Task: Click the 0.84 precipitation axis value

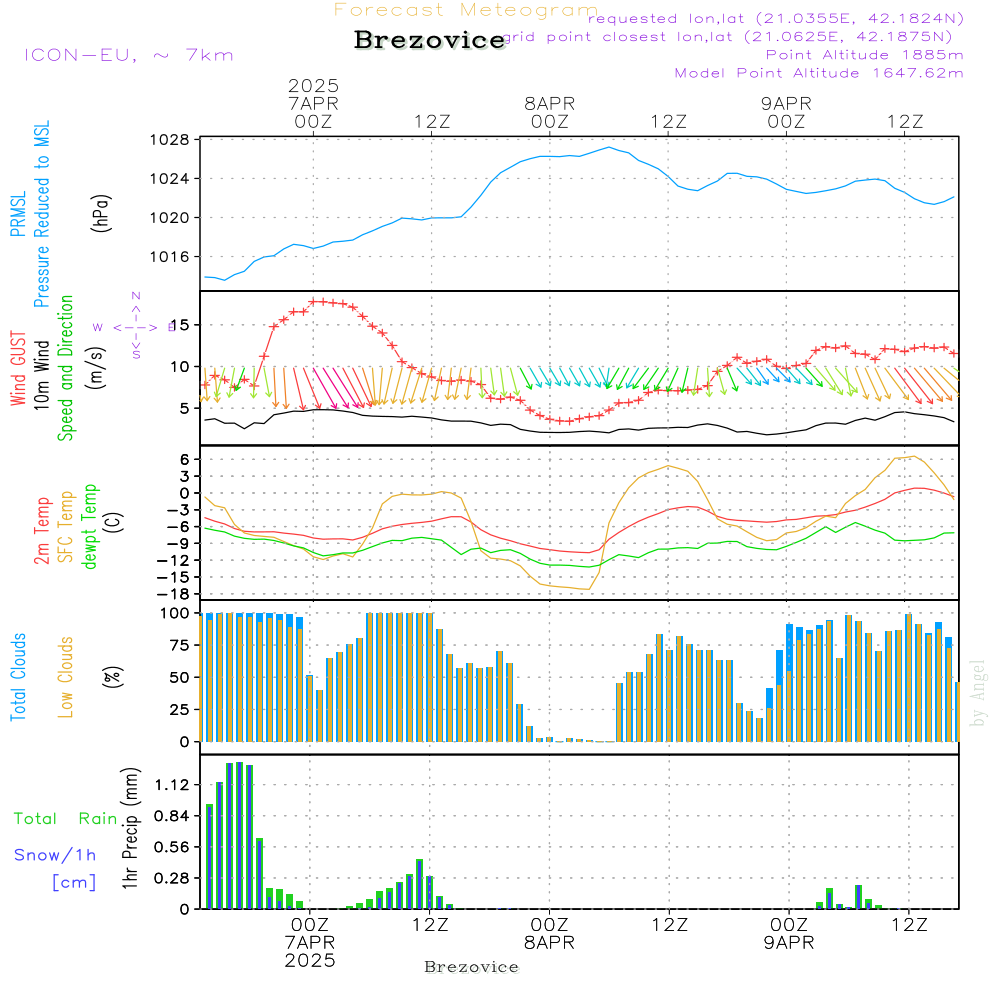Action: pyautogui.click(x=172, y=816)
